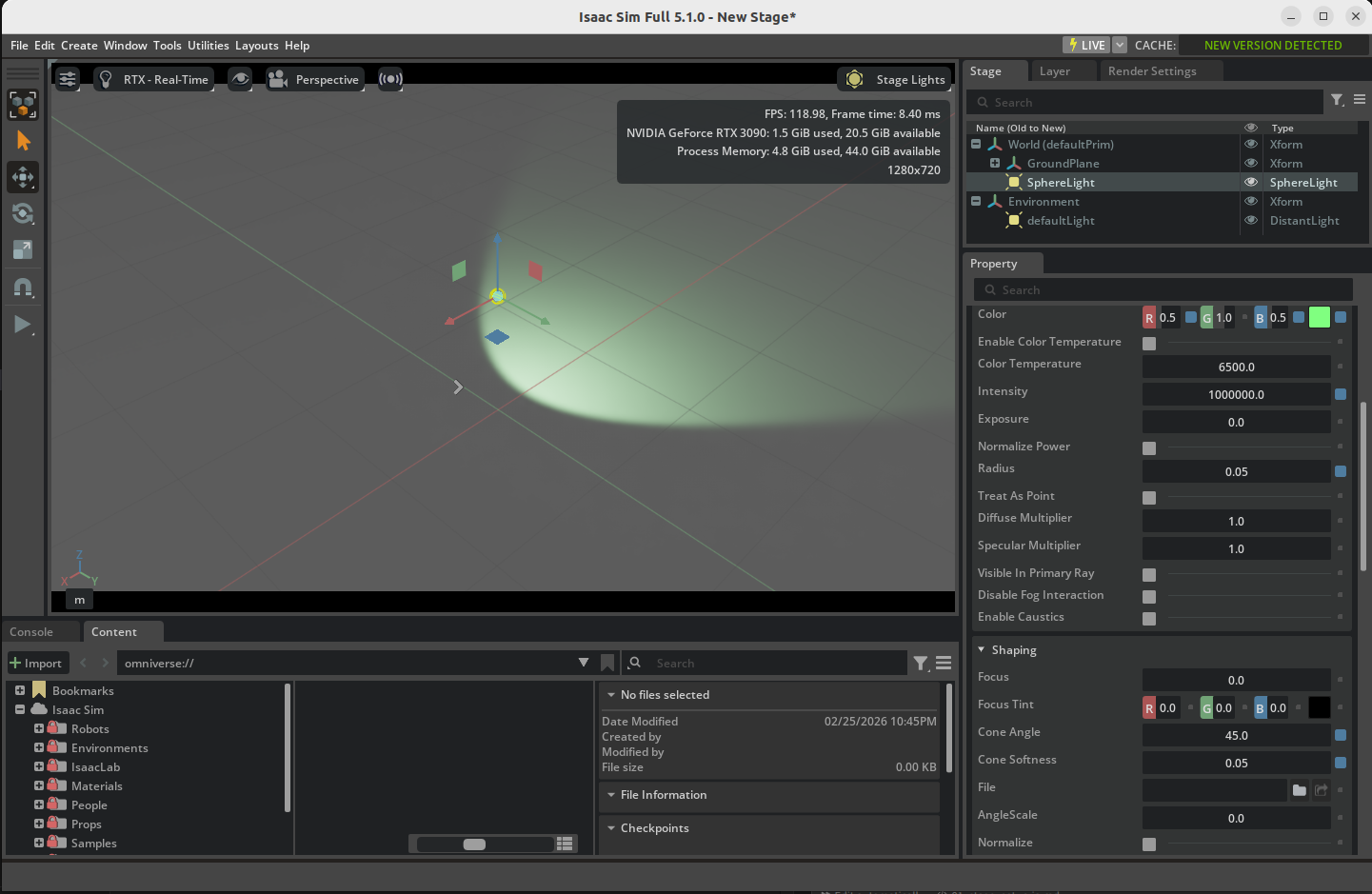The width and height of the screenshot is (1372, 894).
Task: Select the Rotate tool in left toolbar
Action: (23, 213)
